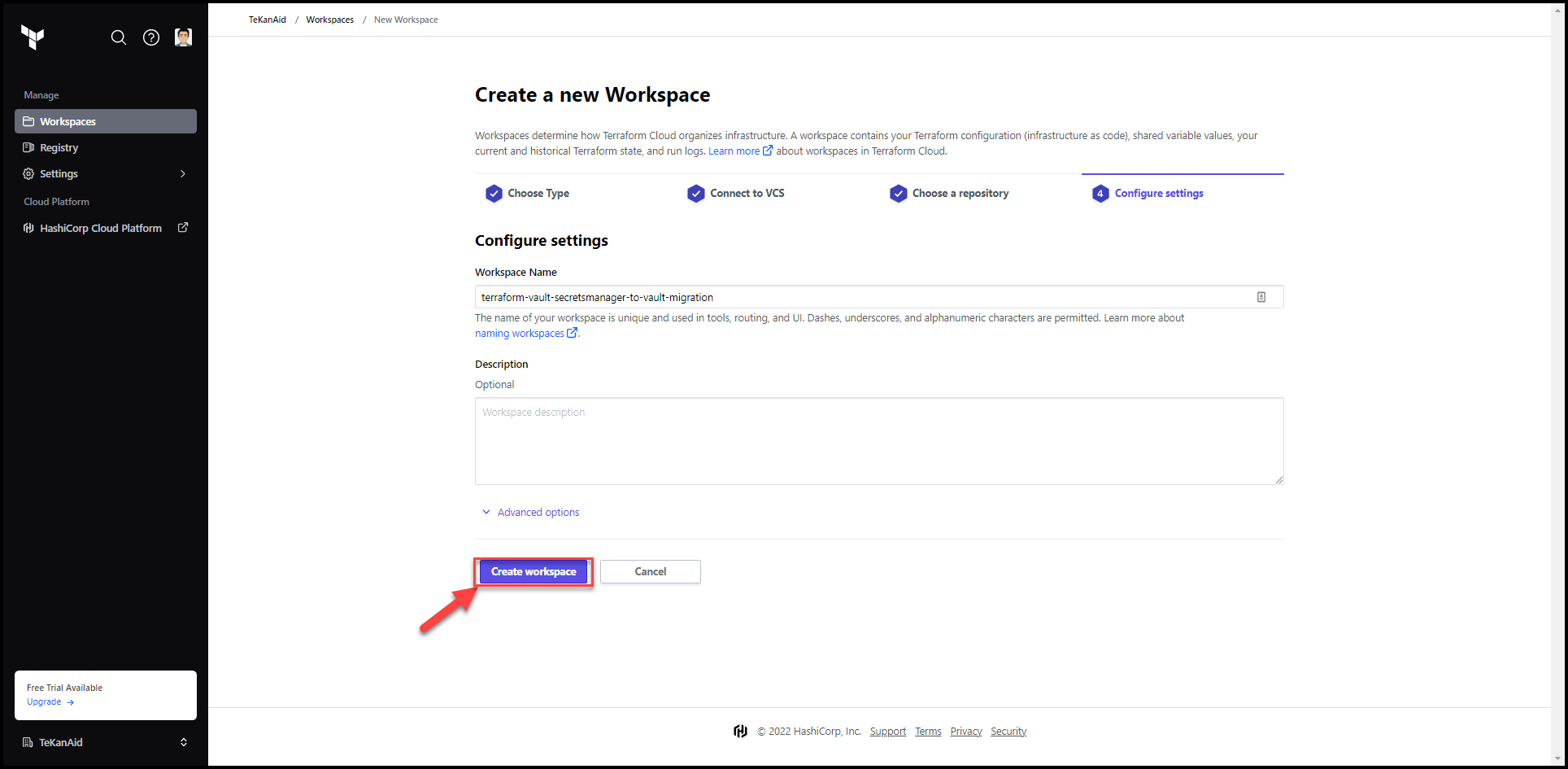Click the search magnifier icon
1568x769 pixels.
click(x=119, y=37)
